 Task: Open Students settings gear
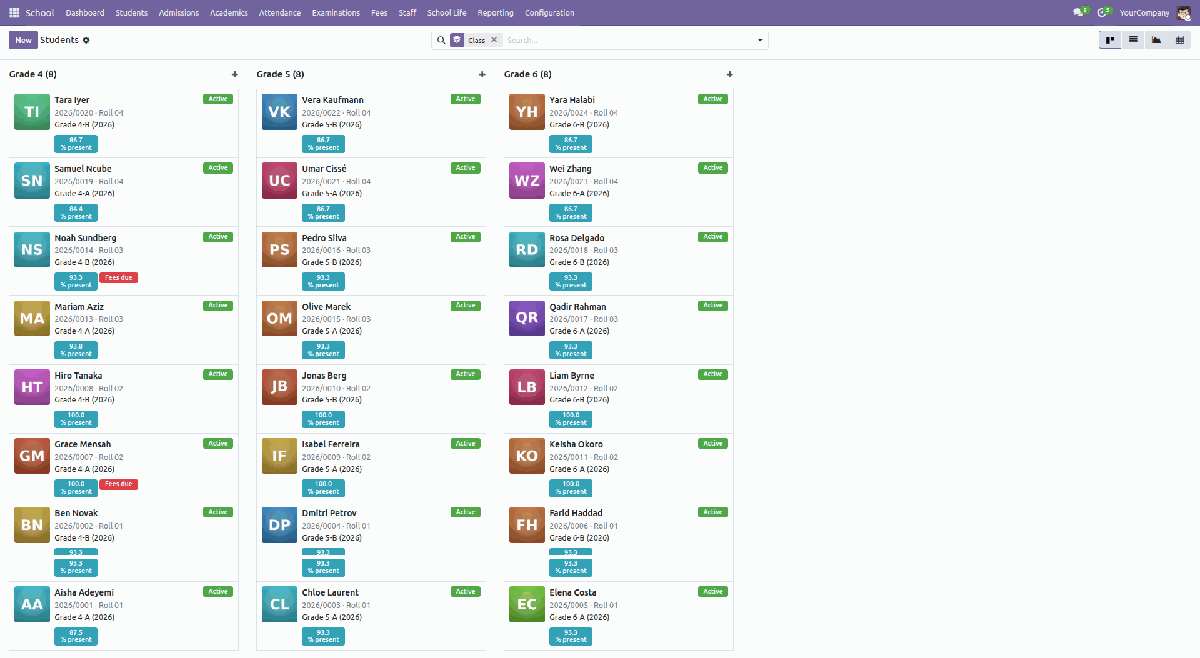click(x=86, y=40)
